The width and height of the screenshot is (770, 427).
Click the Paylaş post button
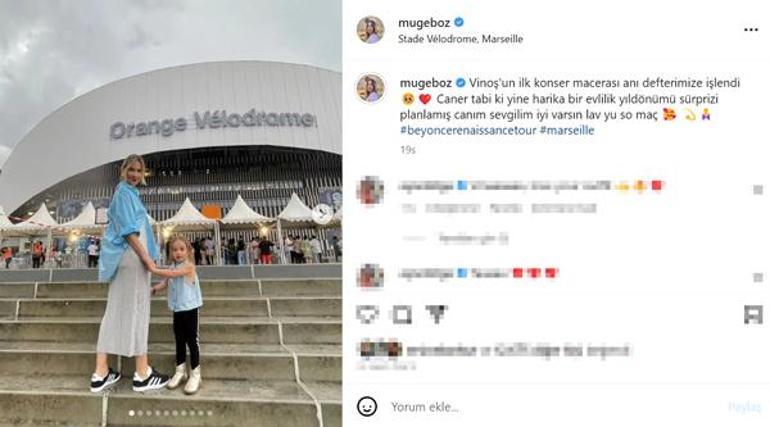click(744, 407)
